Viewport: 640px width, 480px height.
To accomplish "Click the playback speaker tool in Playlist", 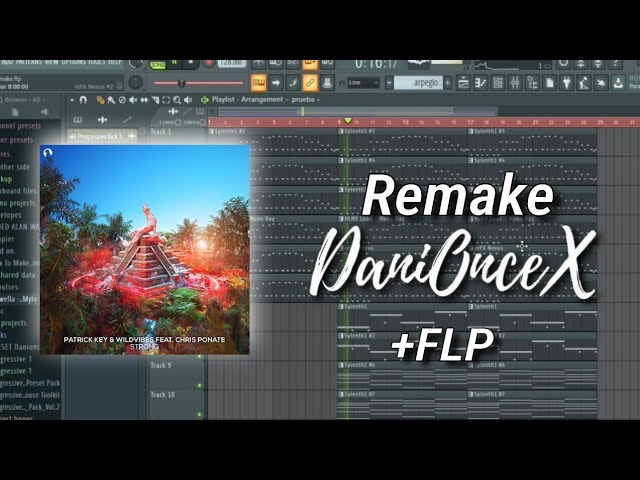I will click(x=188, y=100).
